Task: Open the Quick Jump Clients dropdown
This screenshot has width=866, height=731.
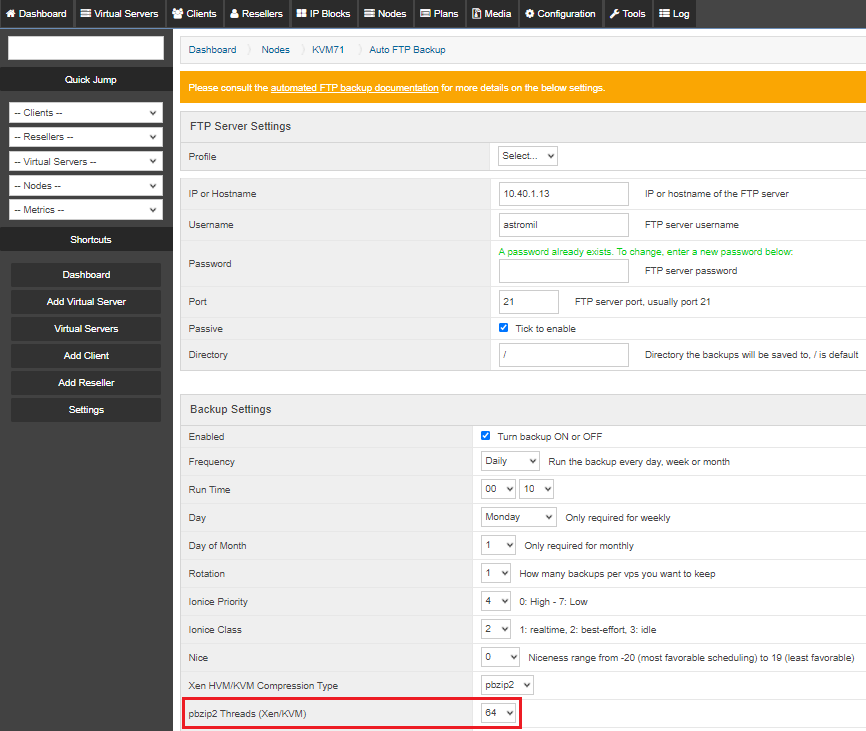Action: tap(85, 113)
